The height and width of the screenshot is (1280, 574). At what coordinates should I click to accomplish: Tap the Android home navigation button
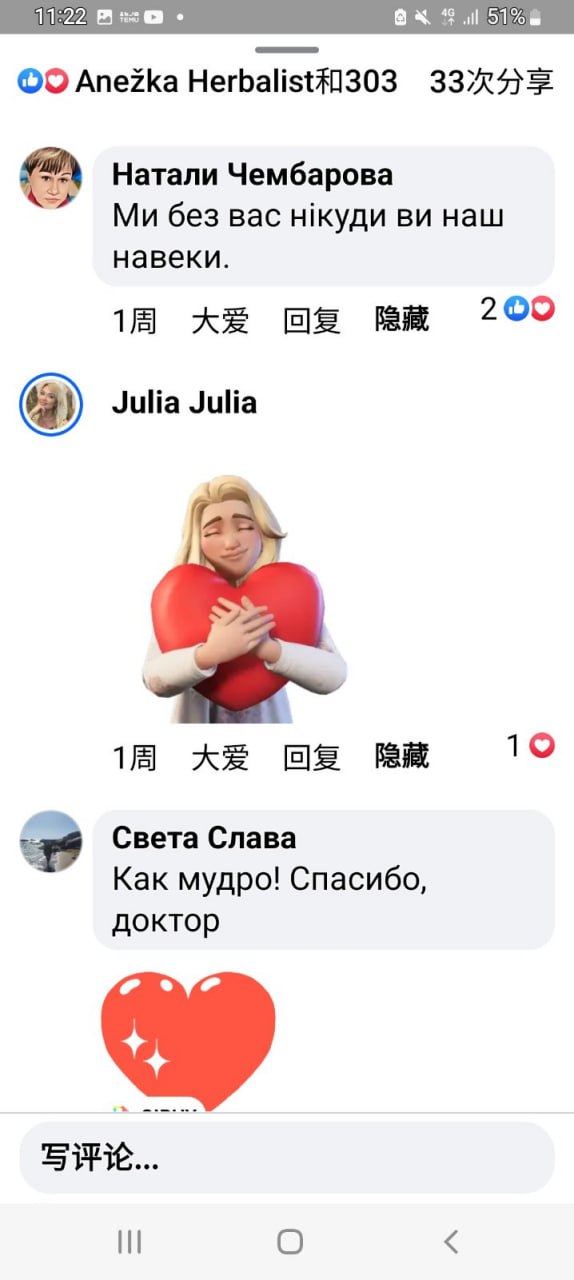tap(290, 1242)
